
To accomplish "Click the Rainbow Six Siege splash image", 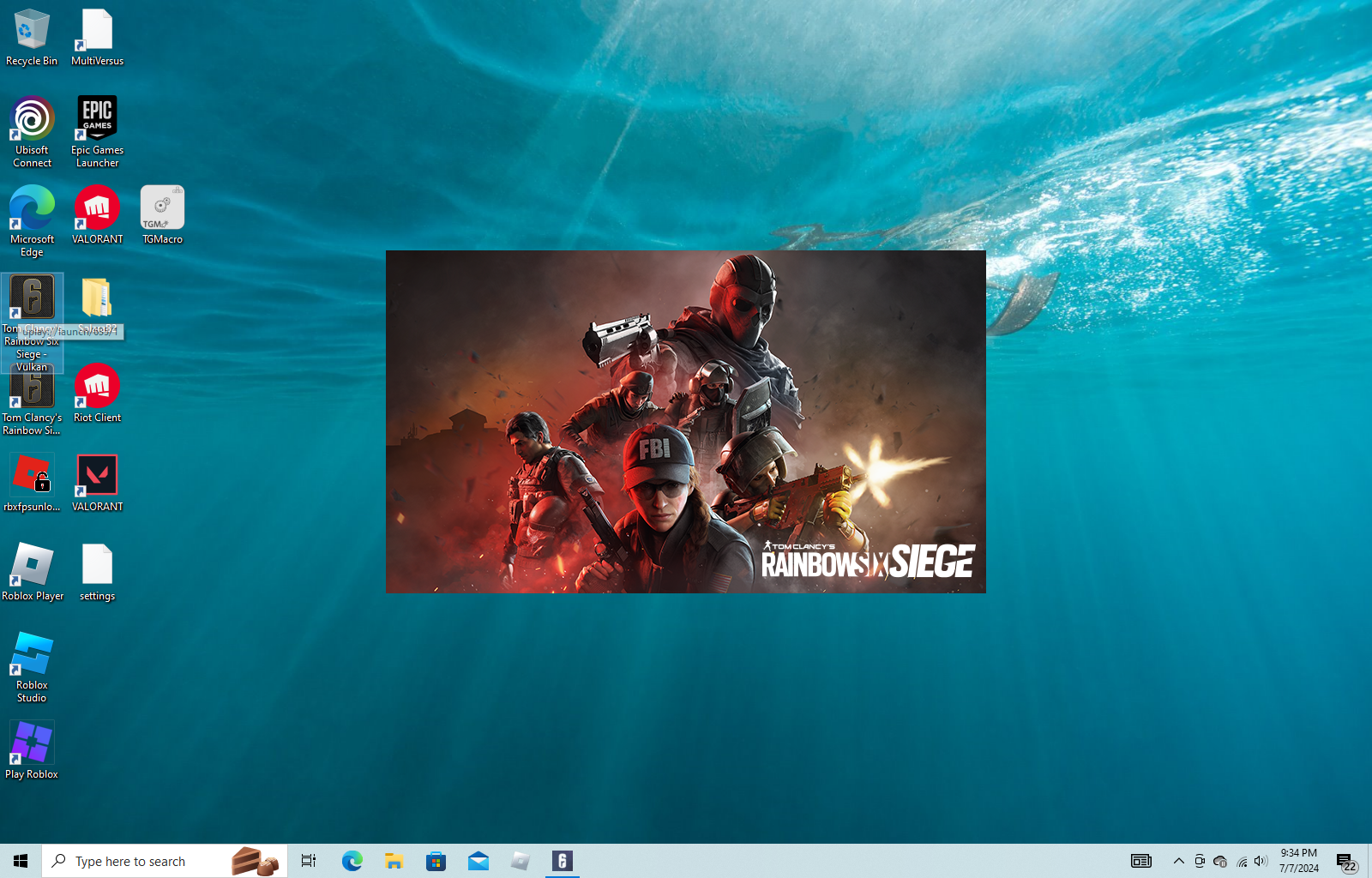I will [x=686, y=422].
